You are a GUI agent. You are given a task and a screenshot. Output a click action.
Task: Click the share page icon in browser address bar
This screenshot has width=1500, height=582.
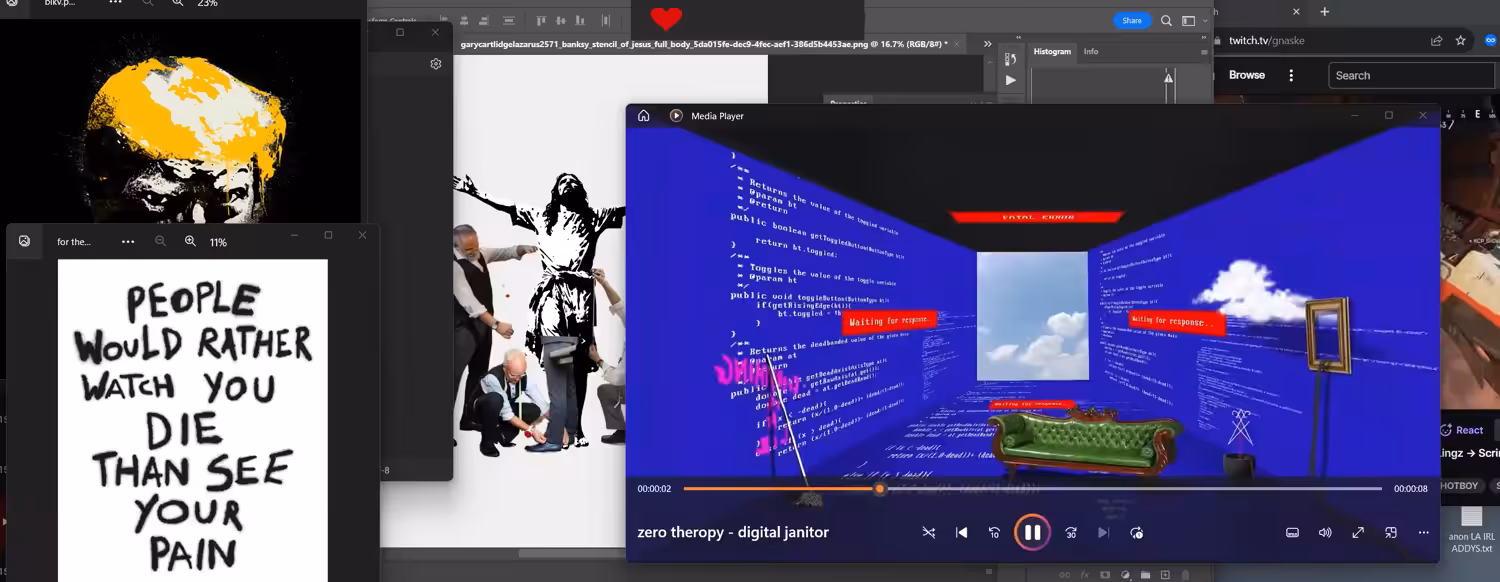tap(1437, 41)
